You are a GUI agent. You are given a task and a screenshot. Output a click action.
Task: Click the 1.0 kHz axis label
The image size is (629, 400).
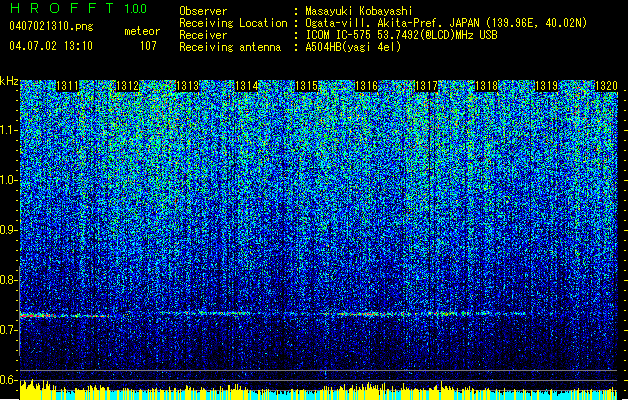click(9, 180)
